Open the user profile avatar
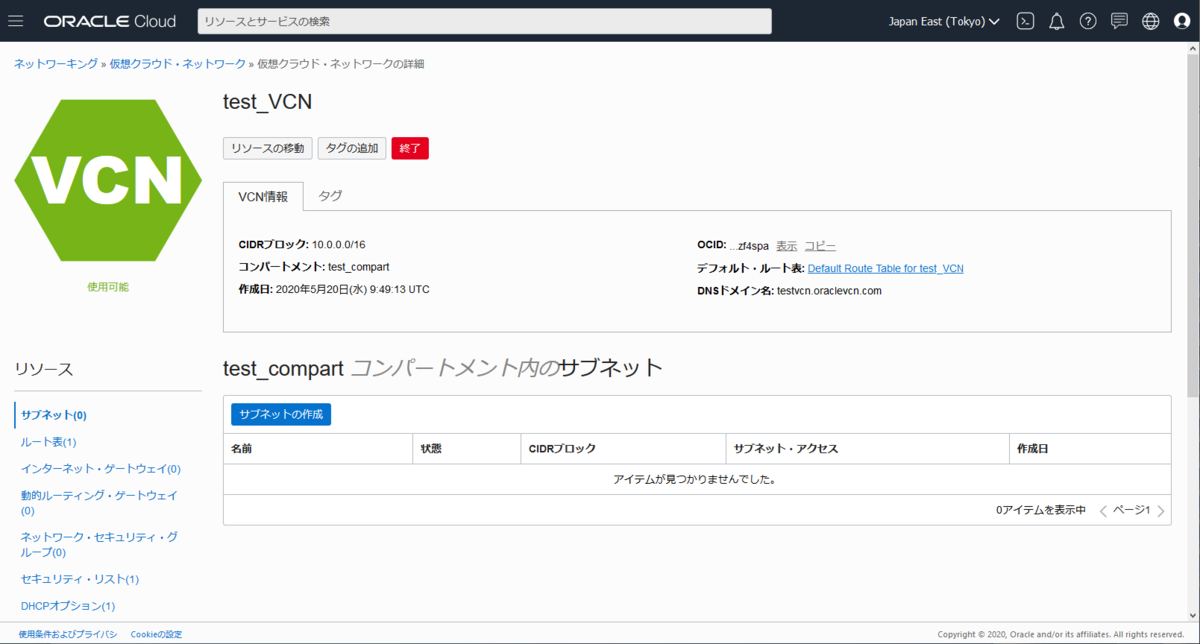The image size is (1200, 644). pyautogui.click(x=1181, y=21)
